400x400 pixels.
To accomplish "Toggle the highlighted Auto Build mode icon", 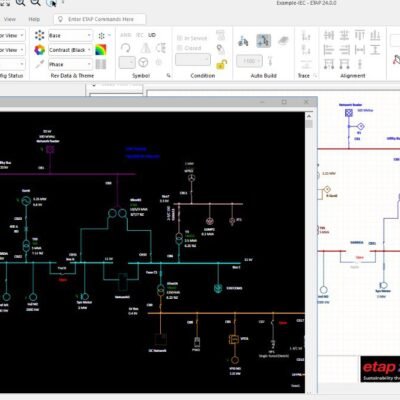I will [263, 41].
